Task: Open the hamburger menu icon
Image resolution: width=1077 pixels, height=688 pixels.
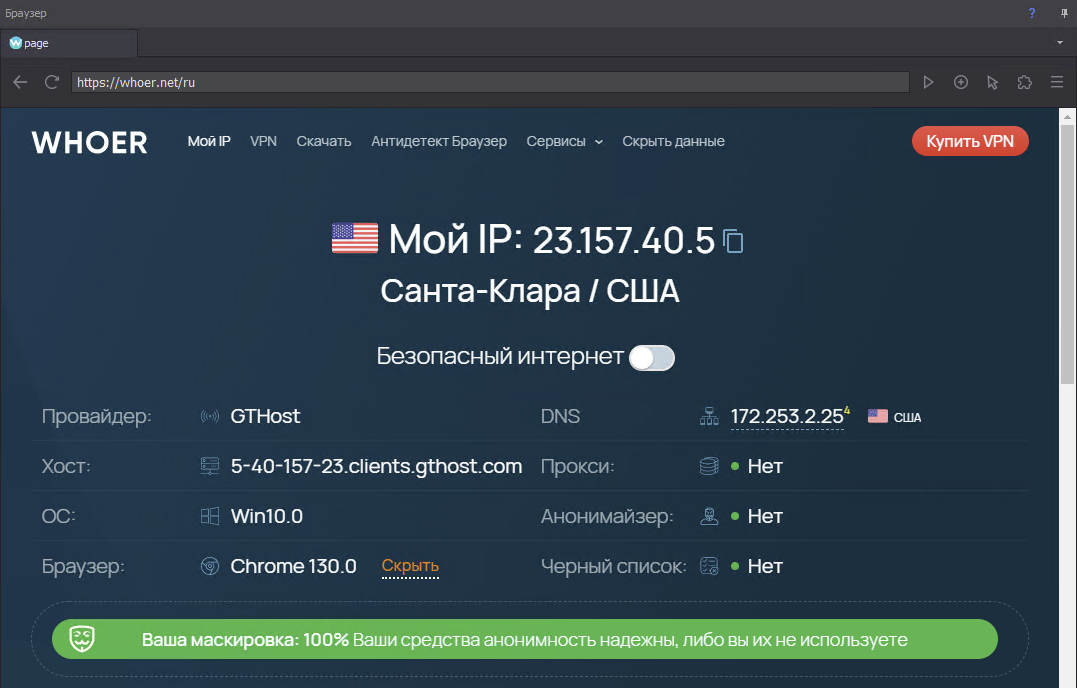Action: point(1057,82)
